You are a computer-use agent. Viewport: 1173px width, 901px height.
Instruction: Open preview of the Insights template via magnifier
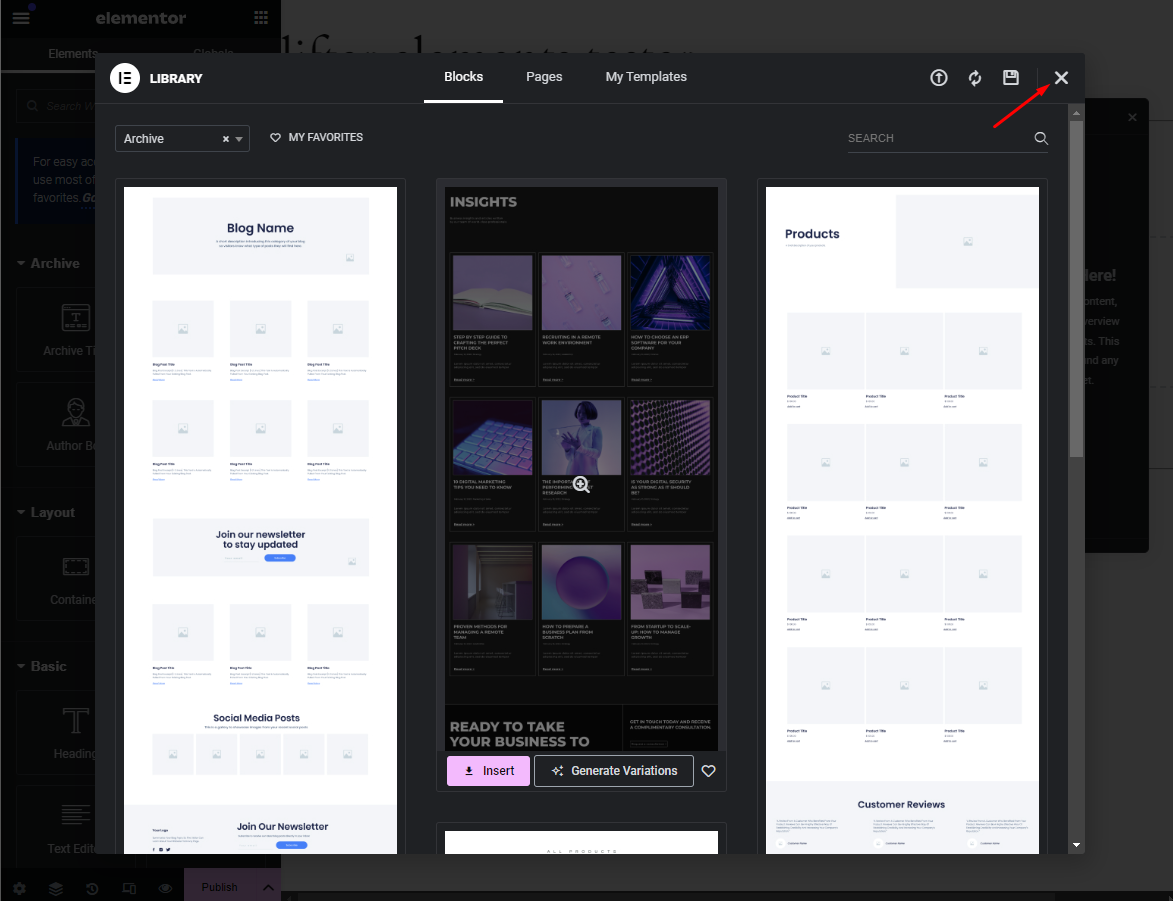(x=581, y=484)
